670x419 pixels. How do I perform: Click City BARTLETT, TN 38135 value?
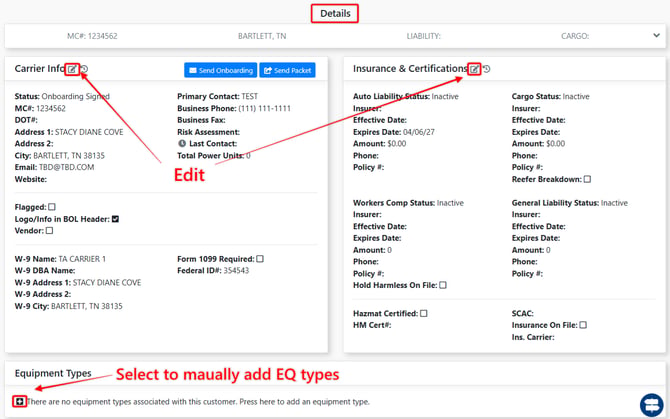tap(69, 155)
